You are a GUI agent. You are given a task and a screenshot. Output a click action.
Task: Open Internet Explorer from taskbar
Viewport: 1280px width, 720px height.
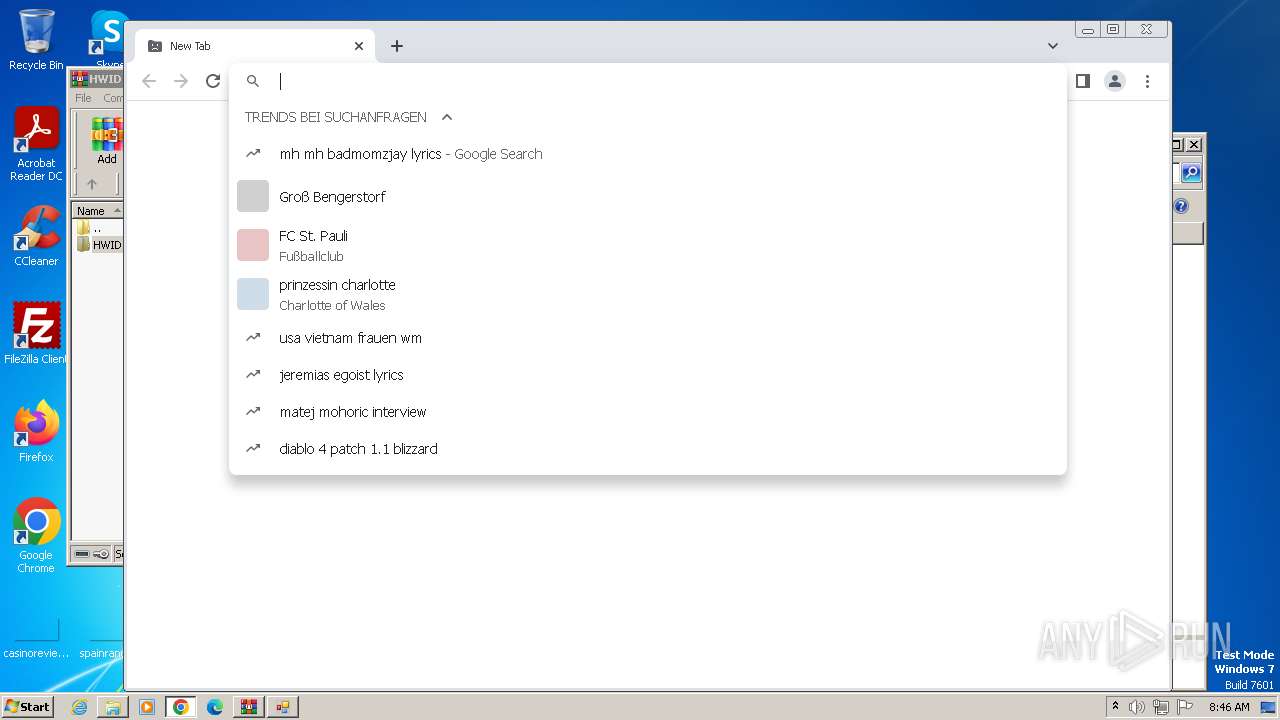79,707
